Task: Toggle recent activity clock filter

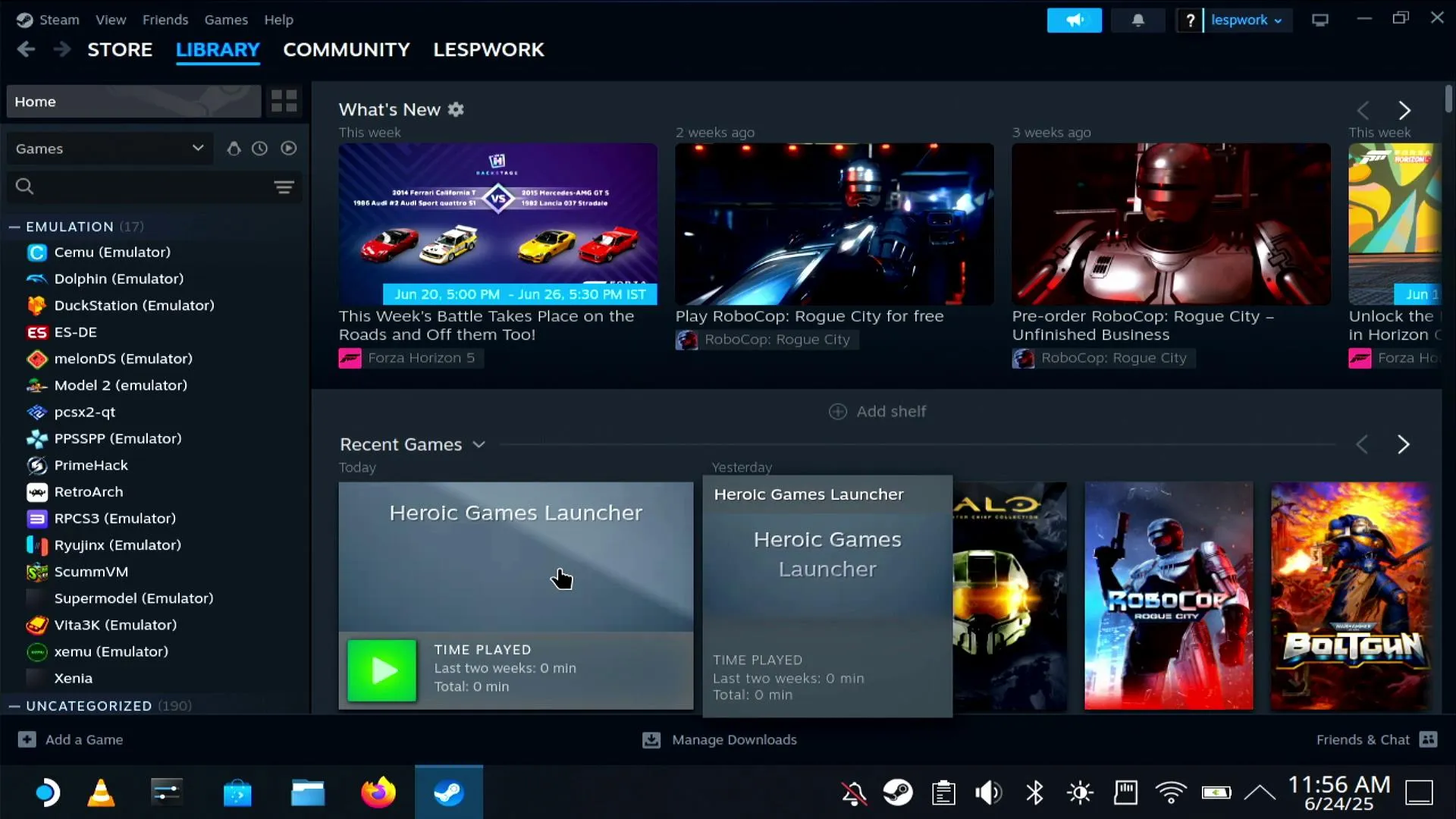Action: [260, 149]
